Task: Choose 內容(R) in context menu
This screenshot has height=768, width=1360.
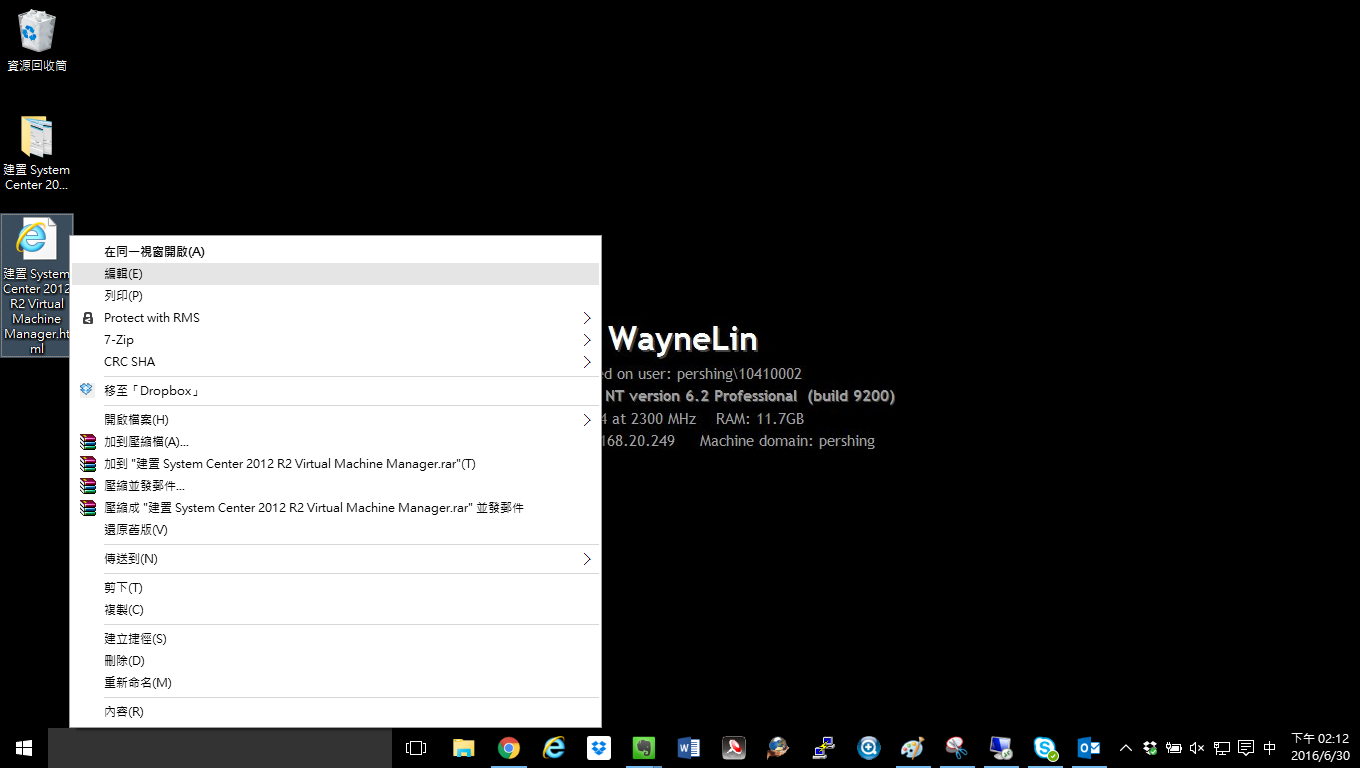Action: [335, 712]
